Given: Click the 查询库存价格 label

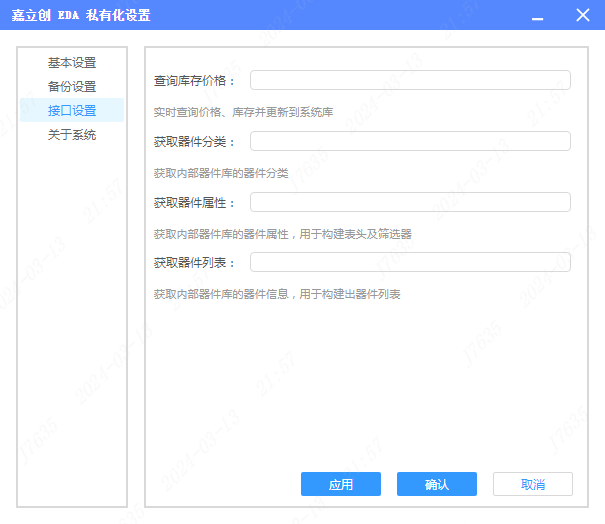Looking at the screenshot, I should pyautogui.click(x=194, y=81).
